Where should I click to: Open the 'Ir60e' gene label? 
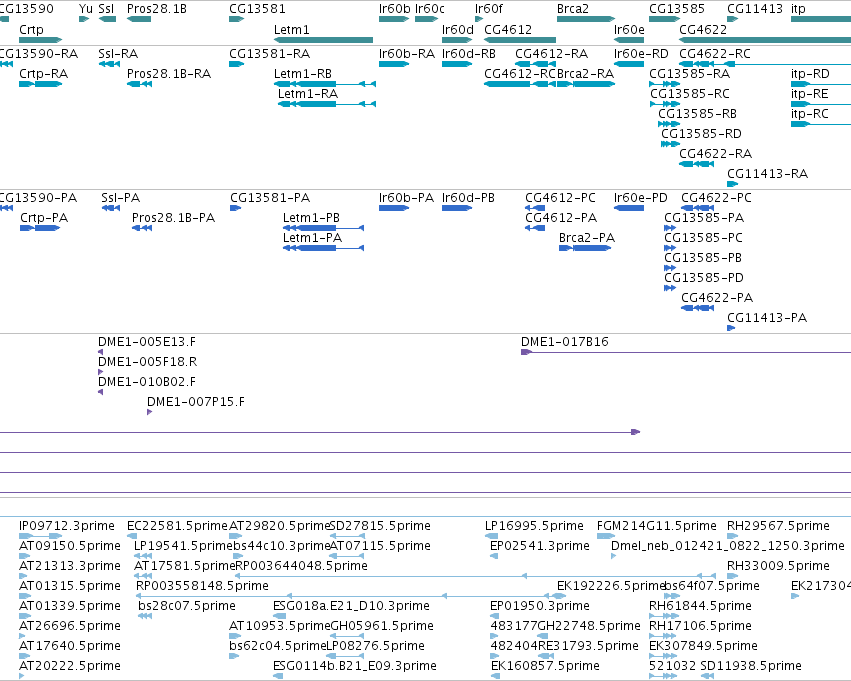[x=629, y=29]
